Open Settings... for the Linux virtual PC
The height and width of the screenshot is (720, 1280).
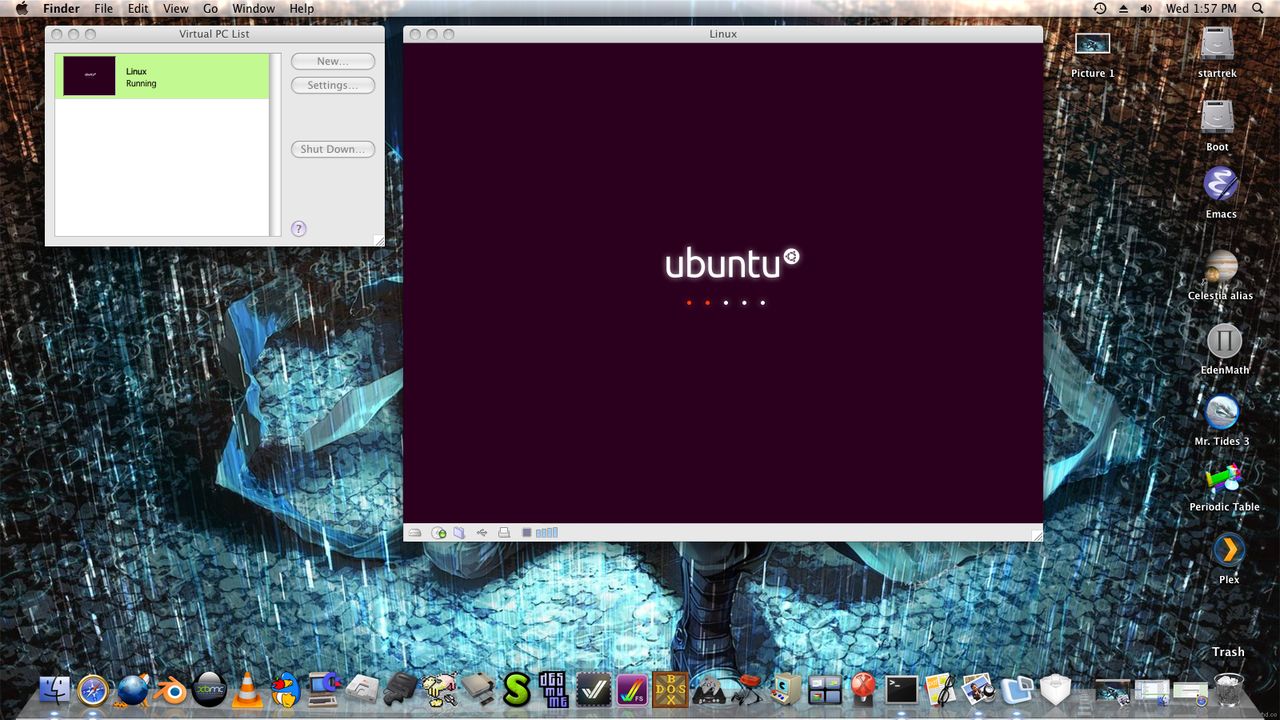click(x=333, y=85)
